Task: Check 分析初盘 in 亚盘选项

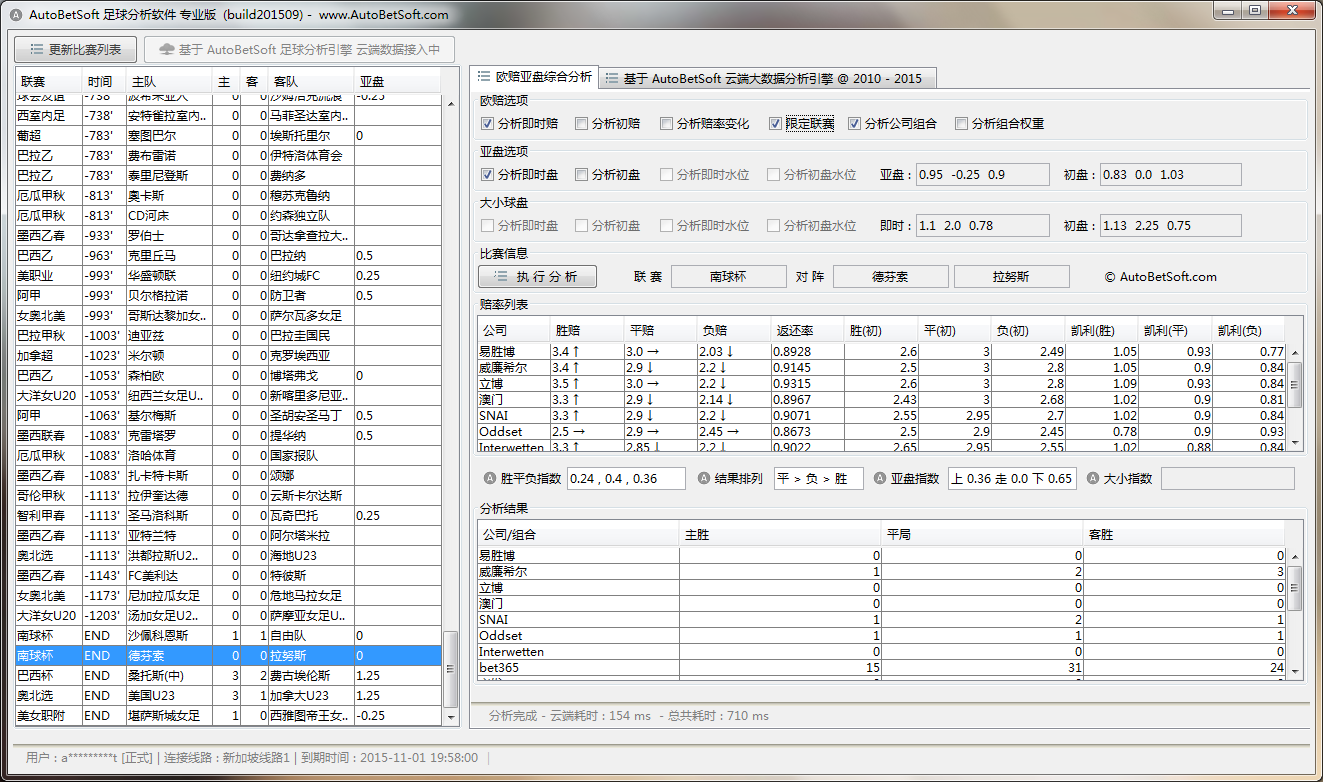Action: (x=581, y=174)
